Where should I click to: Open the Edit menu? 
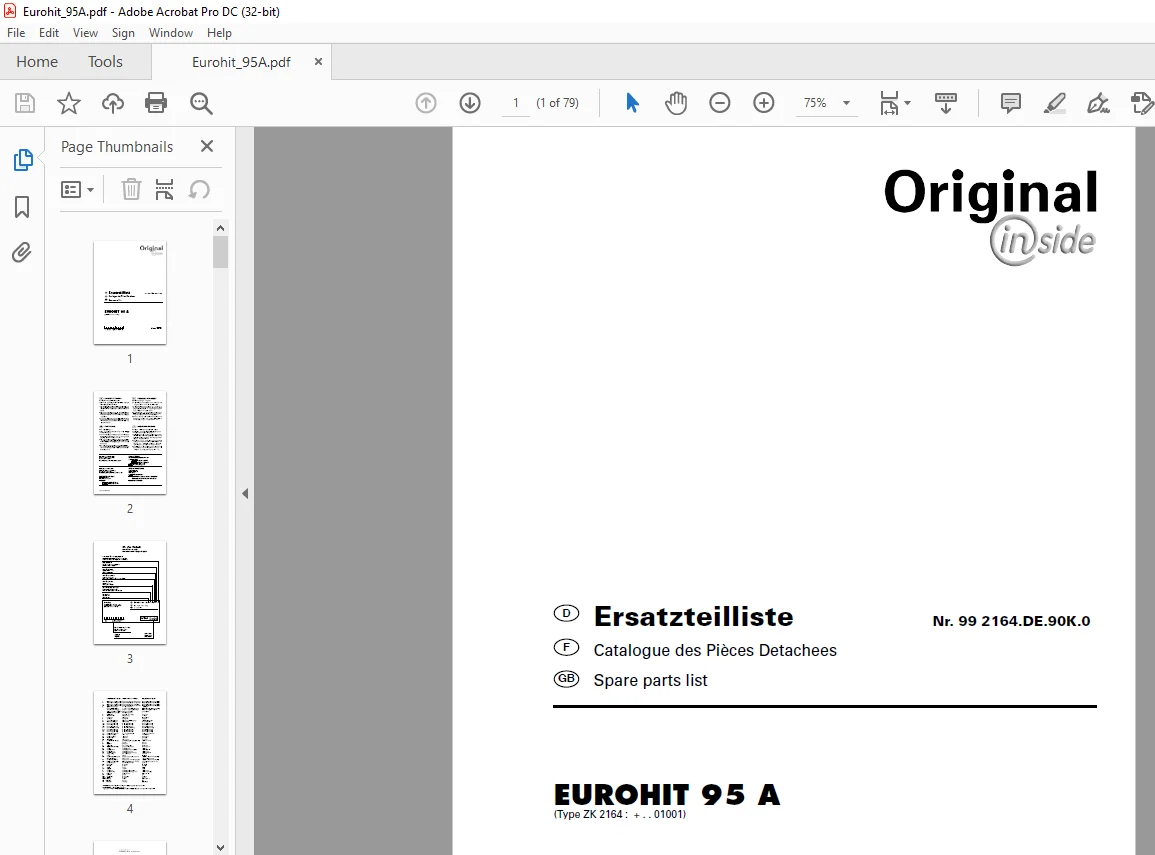point(49,33)
